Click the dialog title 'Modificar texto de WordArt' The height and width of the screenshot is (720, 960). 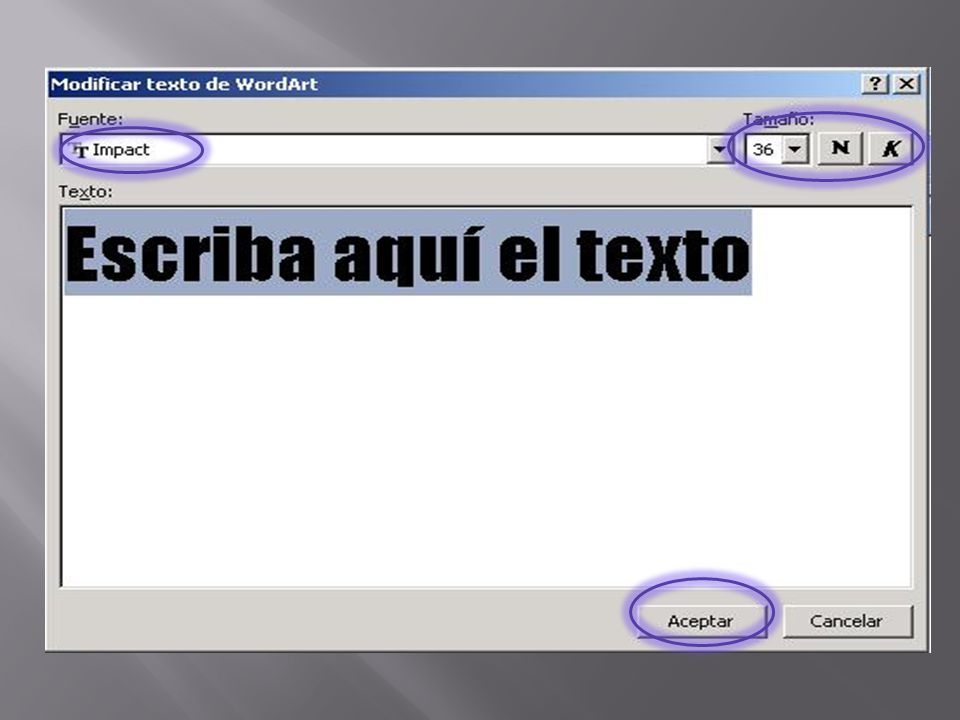point(184,84)
